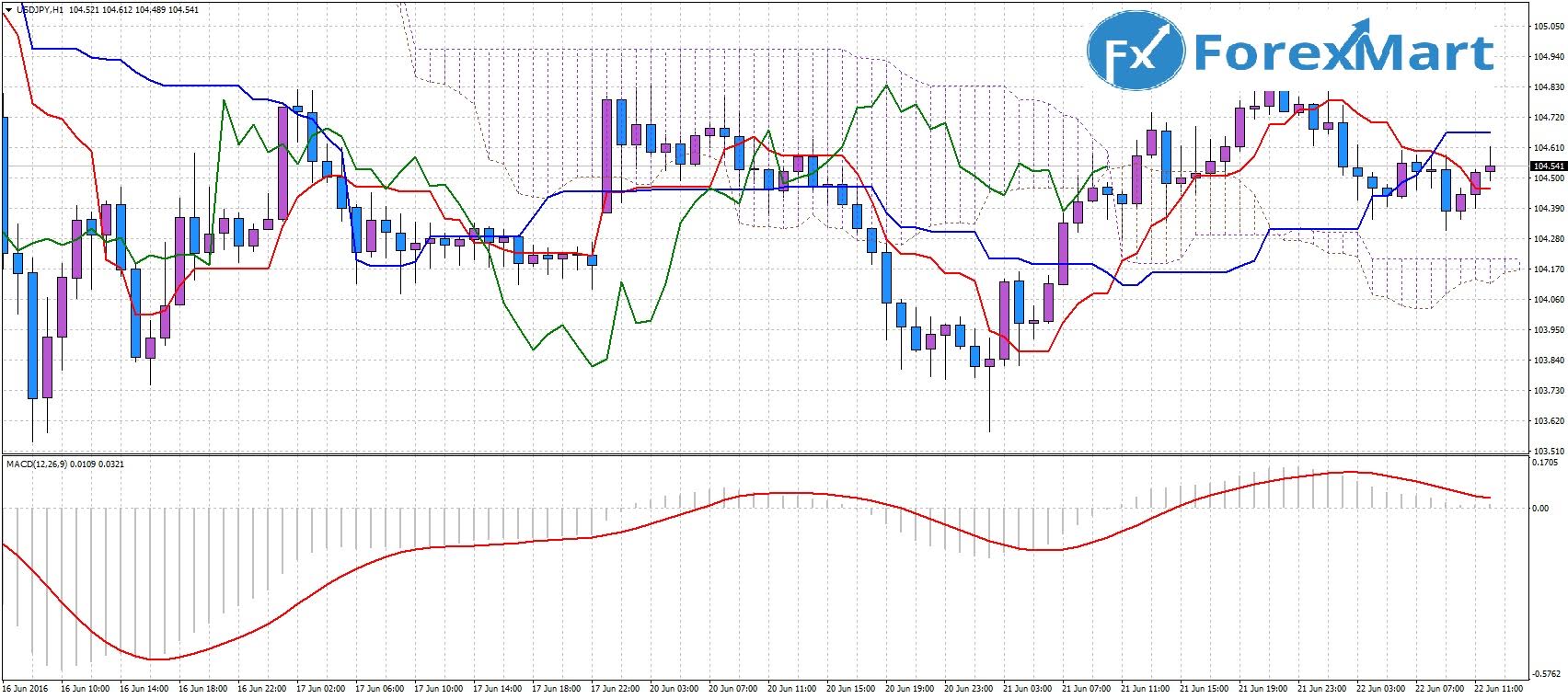Click the 20 Jun 19:00 time label
The height and width of the screenshot is (699, 1568).
click(x=910, y=688)
